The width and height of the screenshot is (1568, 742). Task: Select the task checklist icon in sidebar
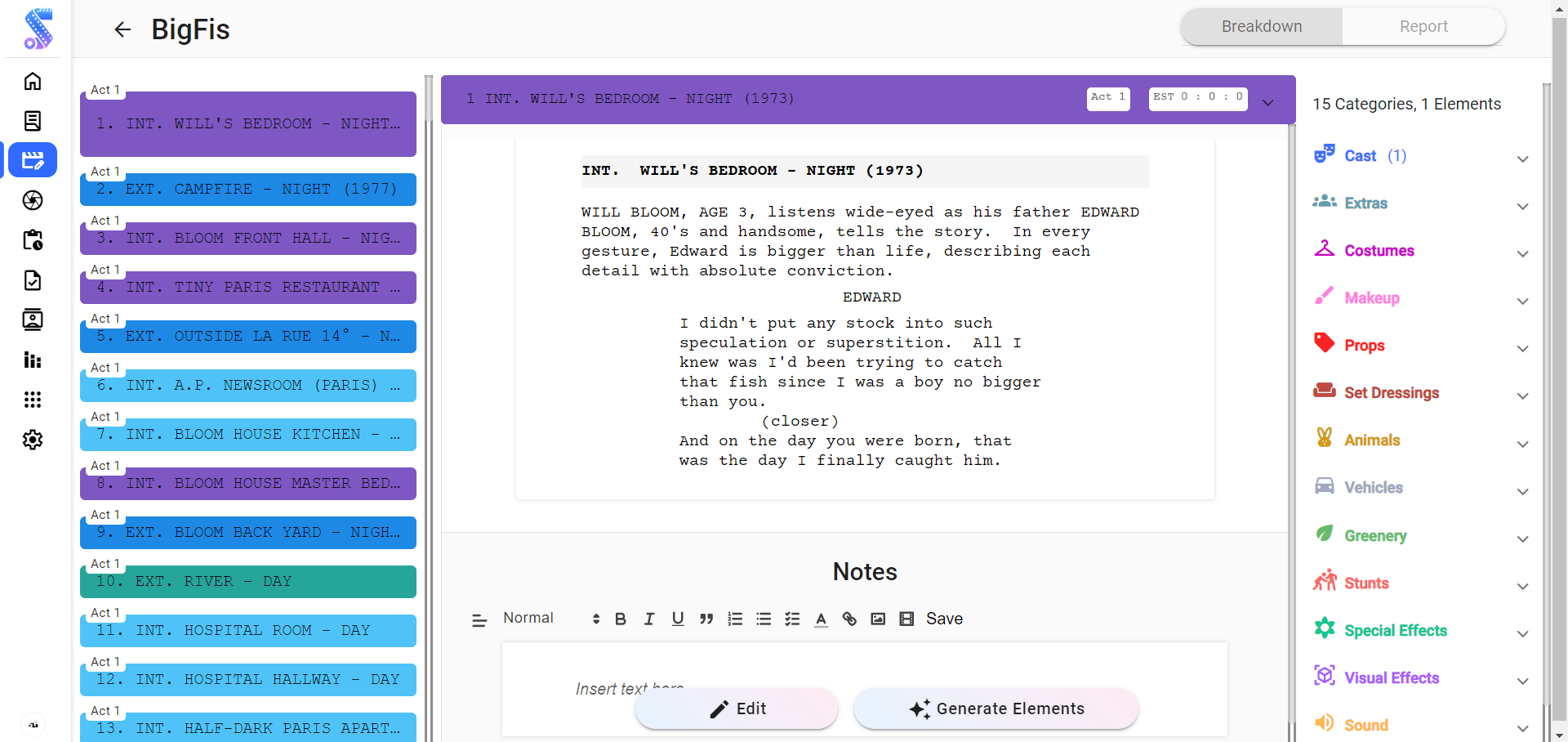(x=33, y=280)
